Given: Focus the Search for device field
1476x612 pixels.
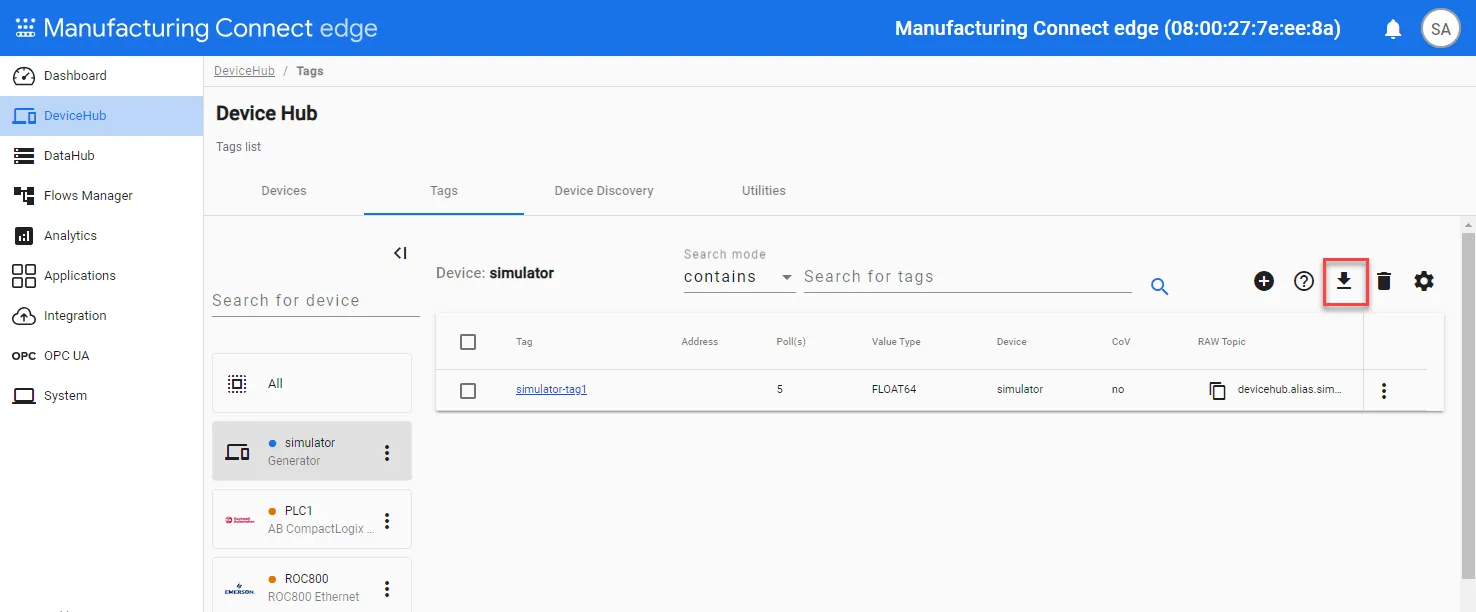Looking at the screenshot, I should tap(316, 300).
